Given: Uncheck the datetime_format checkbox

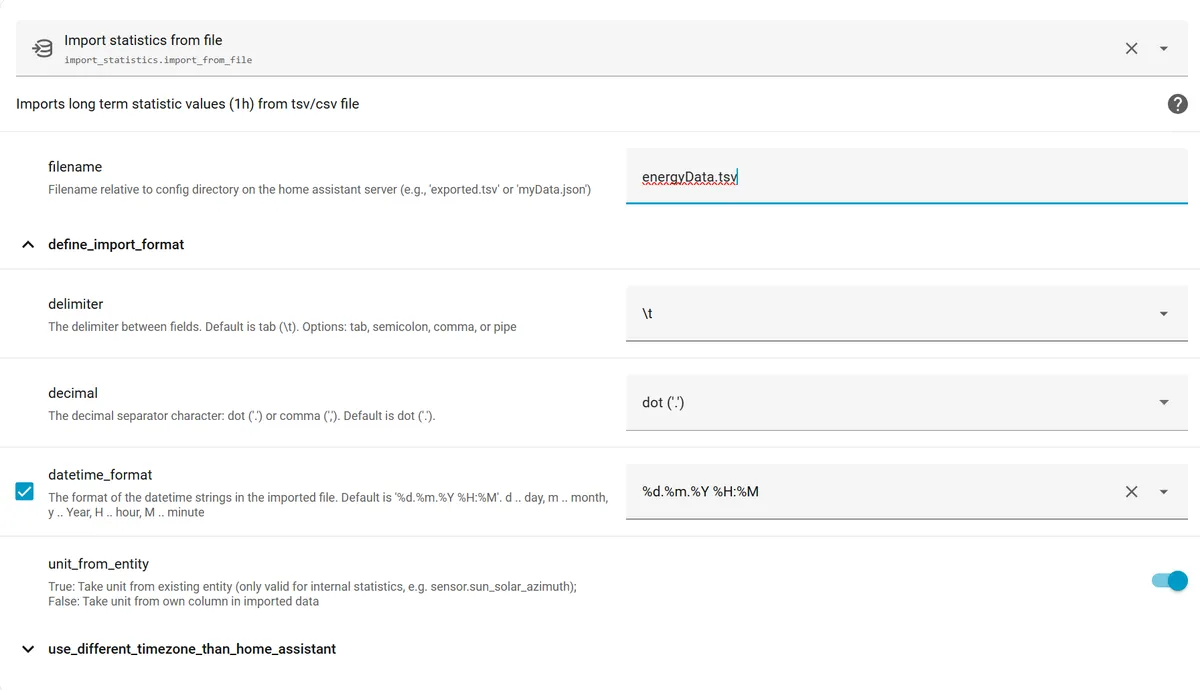Looking at the screenshot, I should coord(25,491).
